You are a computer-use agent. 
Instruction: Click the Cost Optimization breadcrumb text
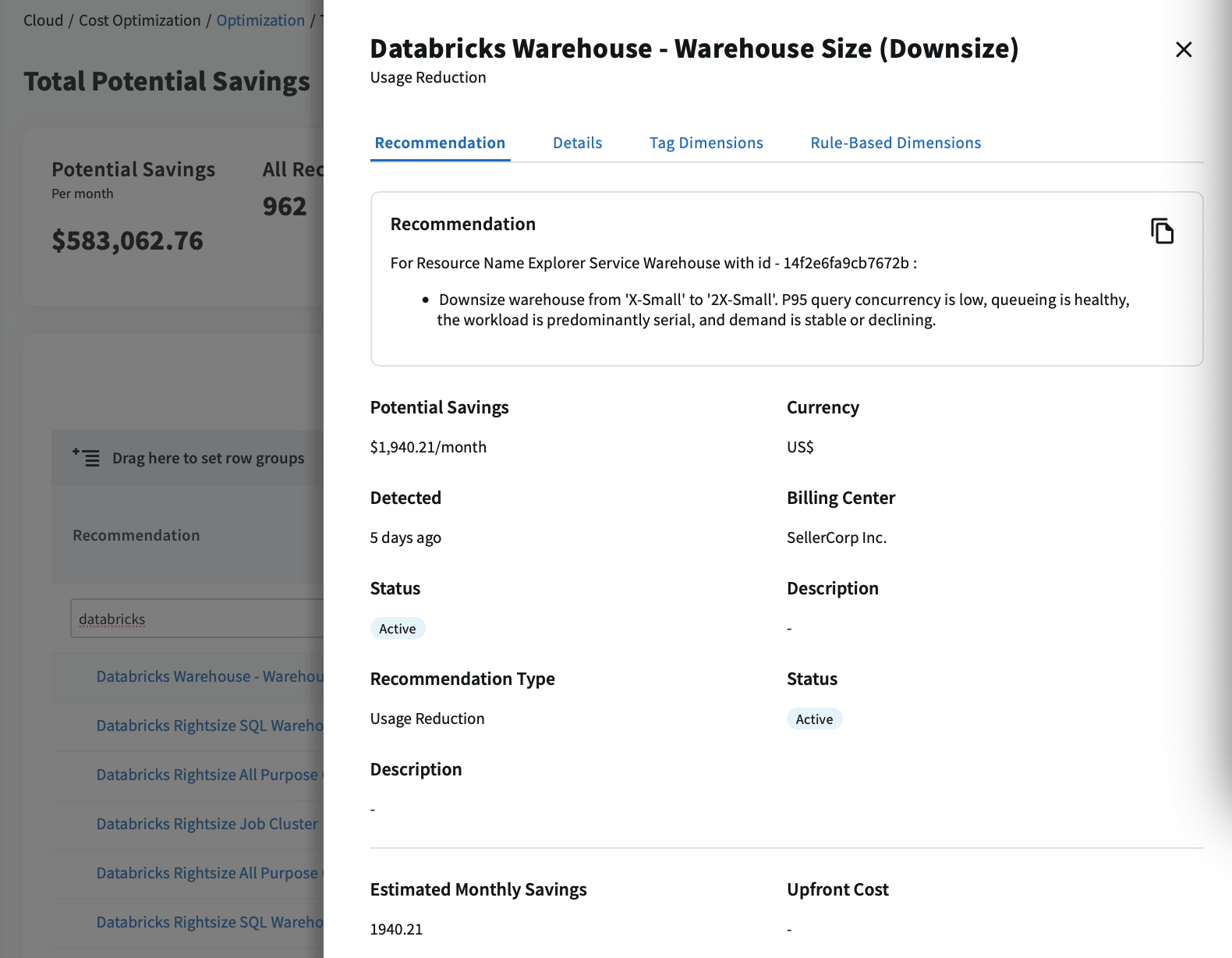click(x=140, y=20)
